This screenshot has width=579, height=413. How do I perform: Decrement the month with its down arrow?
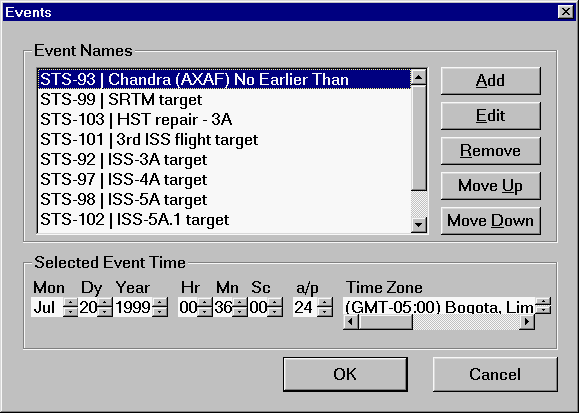pyautogui.click(x=70, y=312)
